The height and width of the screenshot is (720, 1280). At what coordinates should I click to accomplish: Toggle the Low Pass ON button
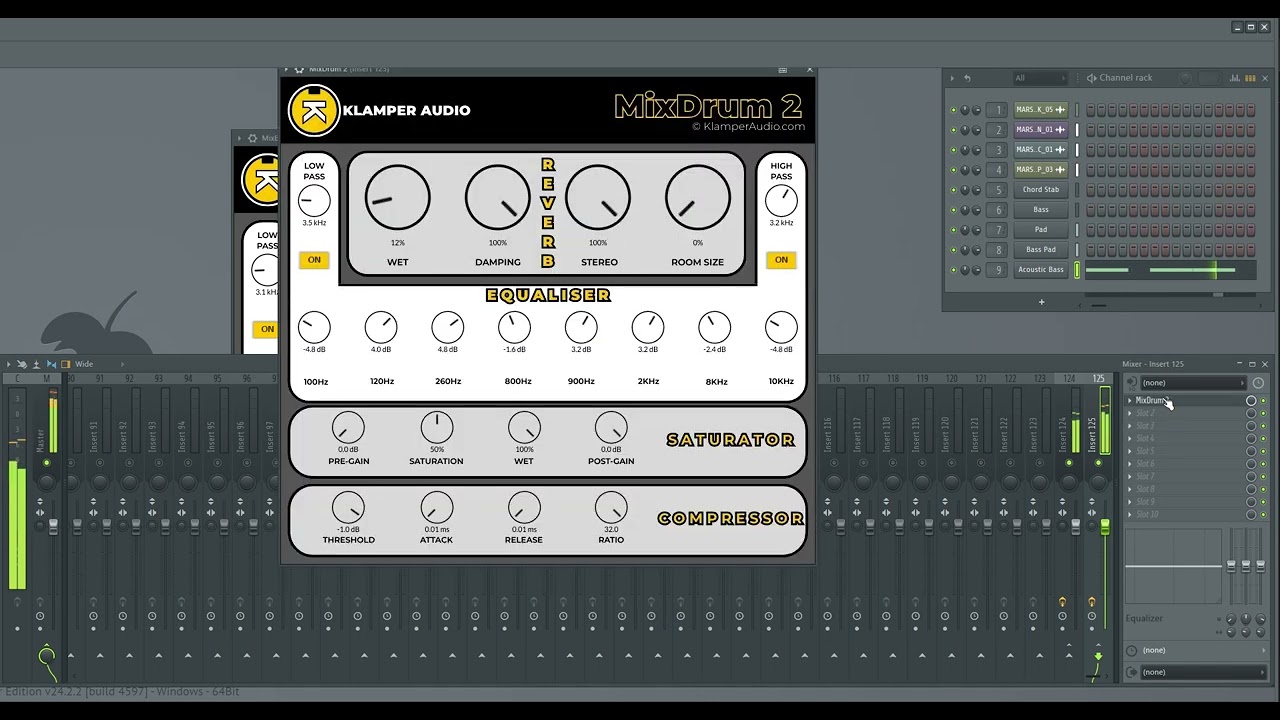314,260
